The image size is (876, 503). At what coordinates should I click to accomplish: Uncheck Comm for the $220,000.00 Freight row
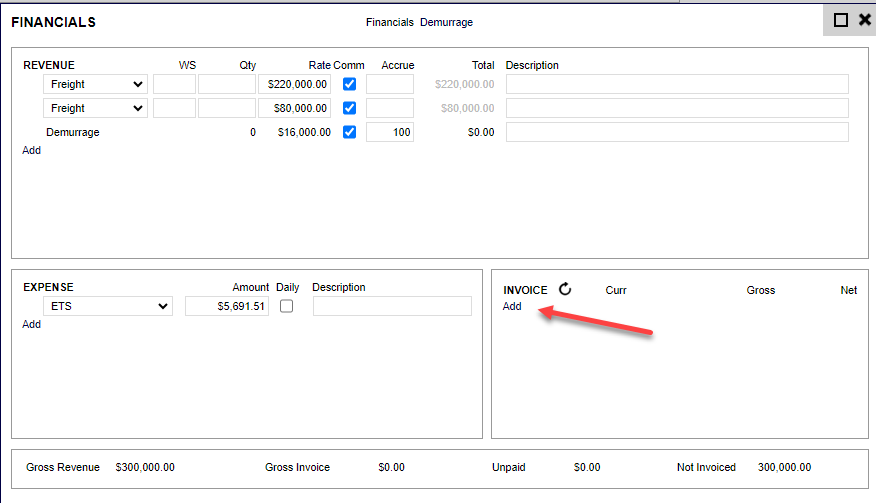(x=349, y=84)
